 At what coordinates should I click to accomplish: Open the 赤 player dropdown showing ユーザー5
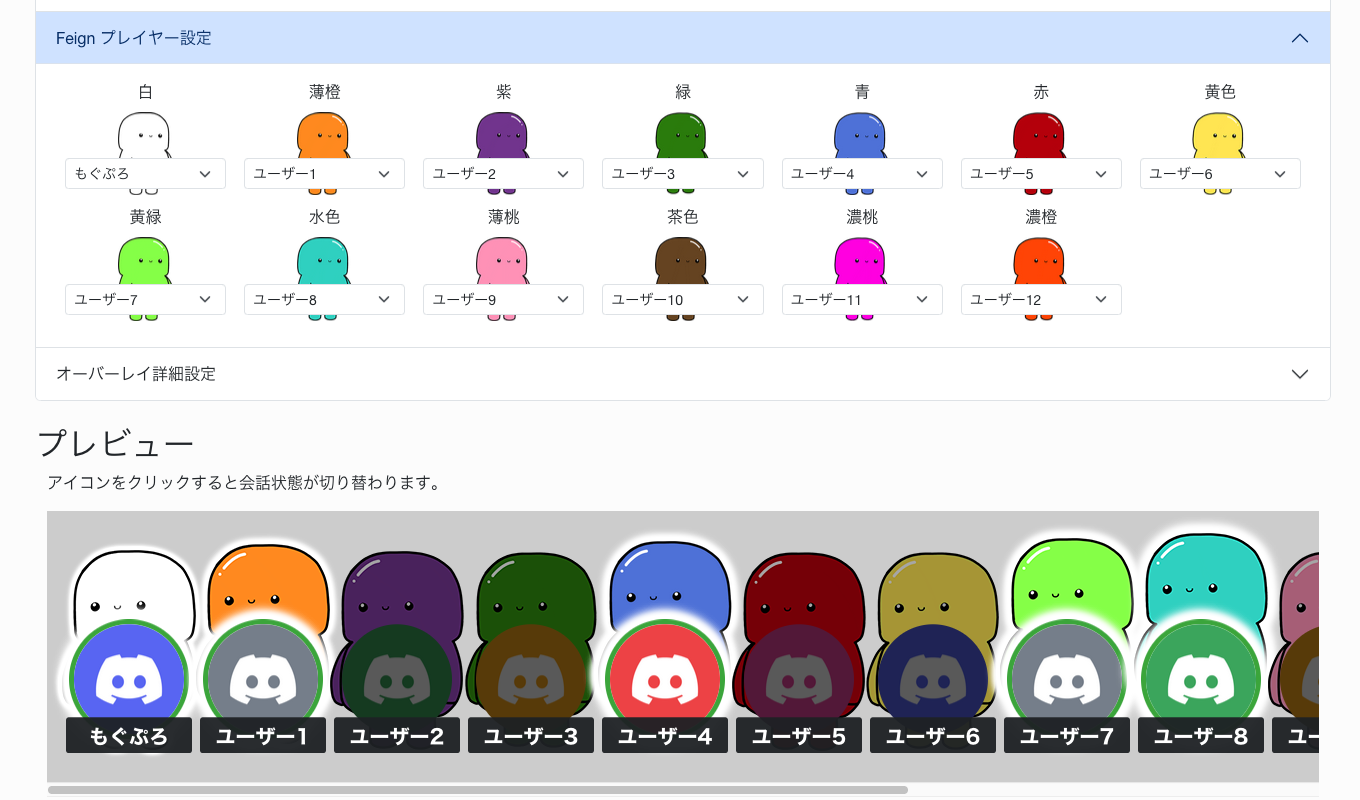(x=1041, y=174)
